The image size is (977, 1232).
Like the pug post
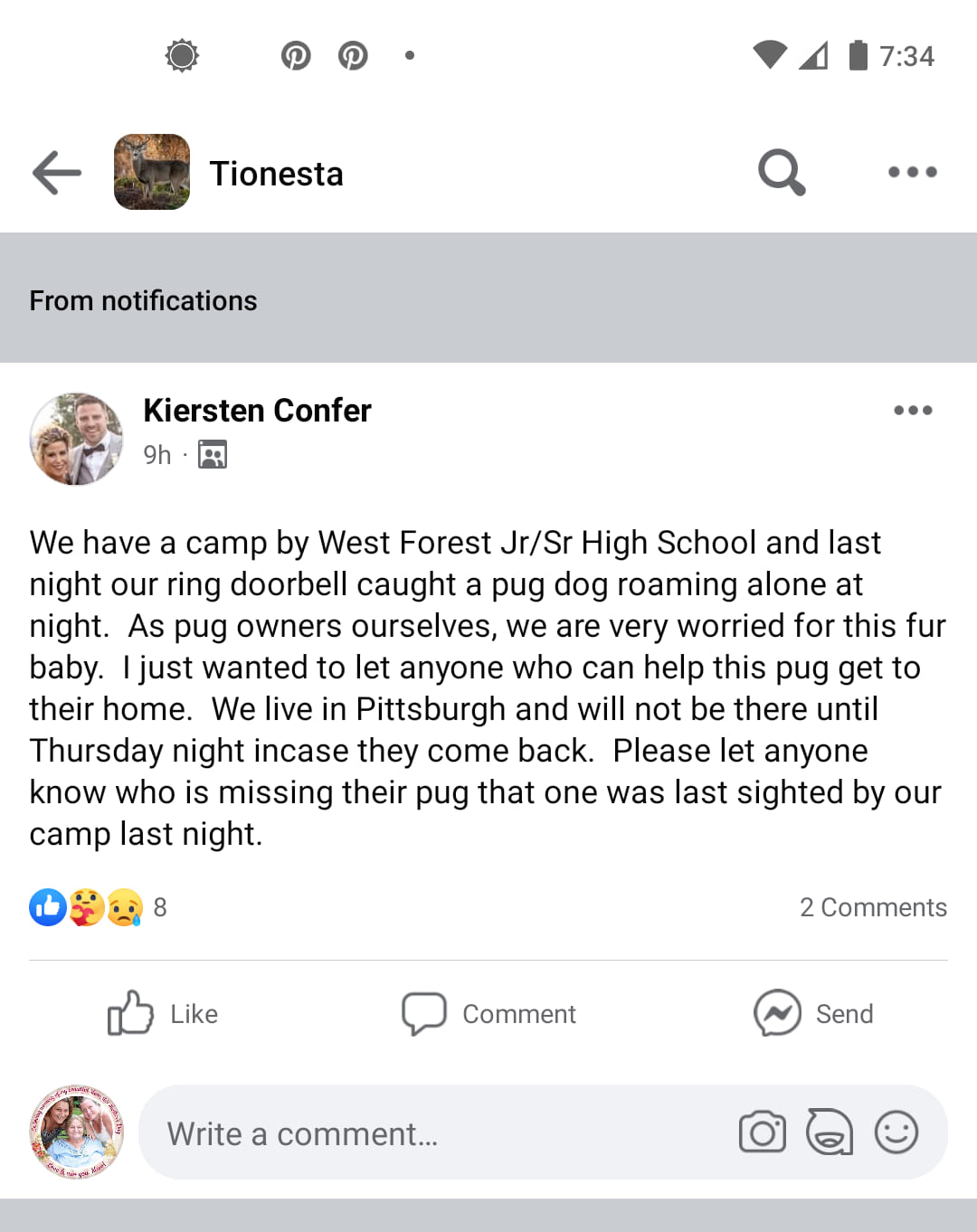[163, 1013]
